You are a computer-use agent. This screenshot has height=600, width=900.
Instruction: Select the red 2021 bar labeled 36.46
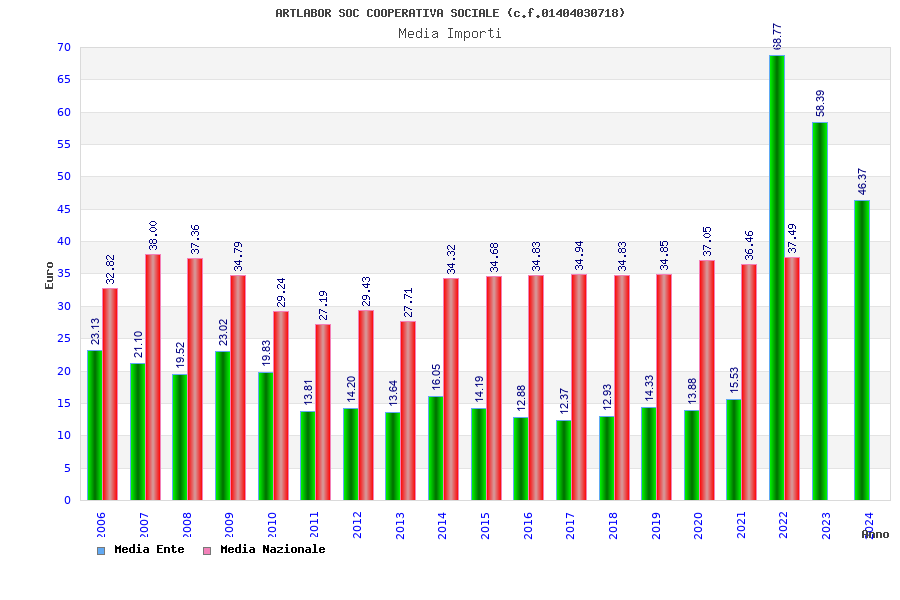[749, 382]
